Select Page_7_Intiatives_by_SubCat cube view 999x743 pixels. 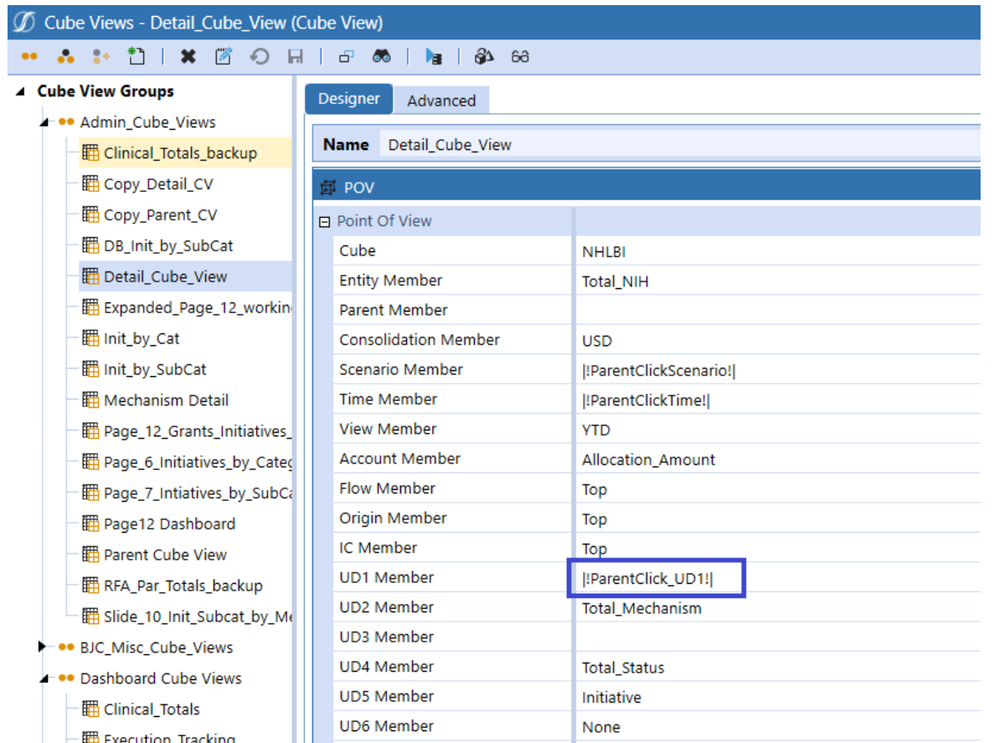point(198,493)
